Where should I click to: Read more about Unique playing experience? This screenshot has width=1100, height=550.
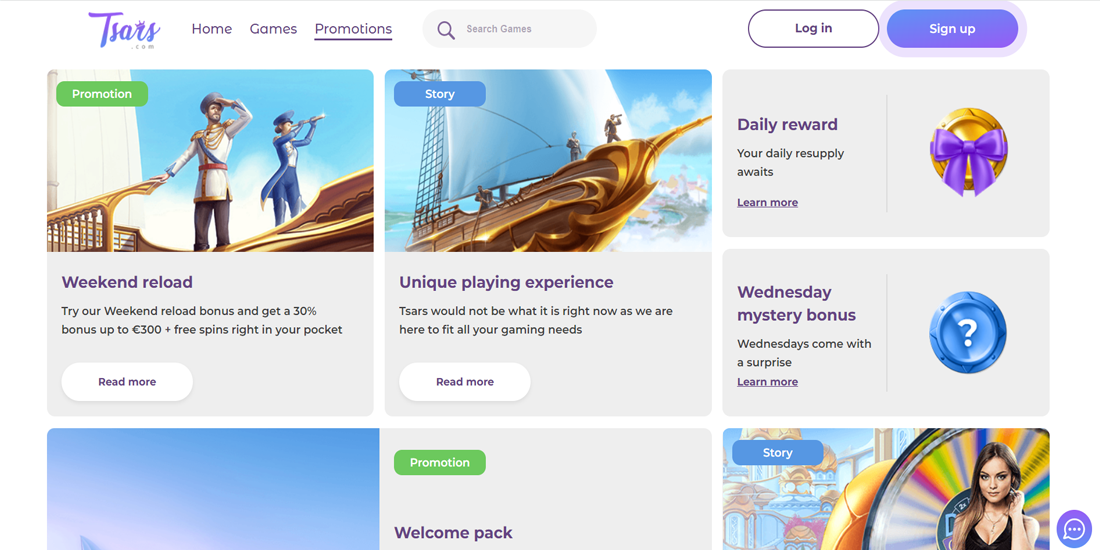(x=465, y=382)
